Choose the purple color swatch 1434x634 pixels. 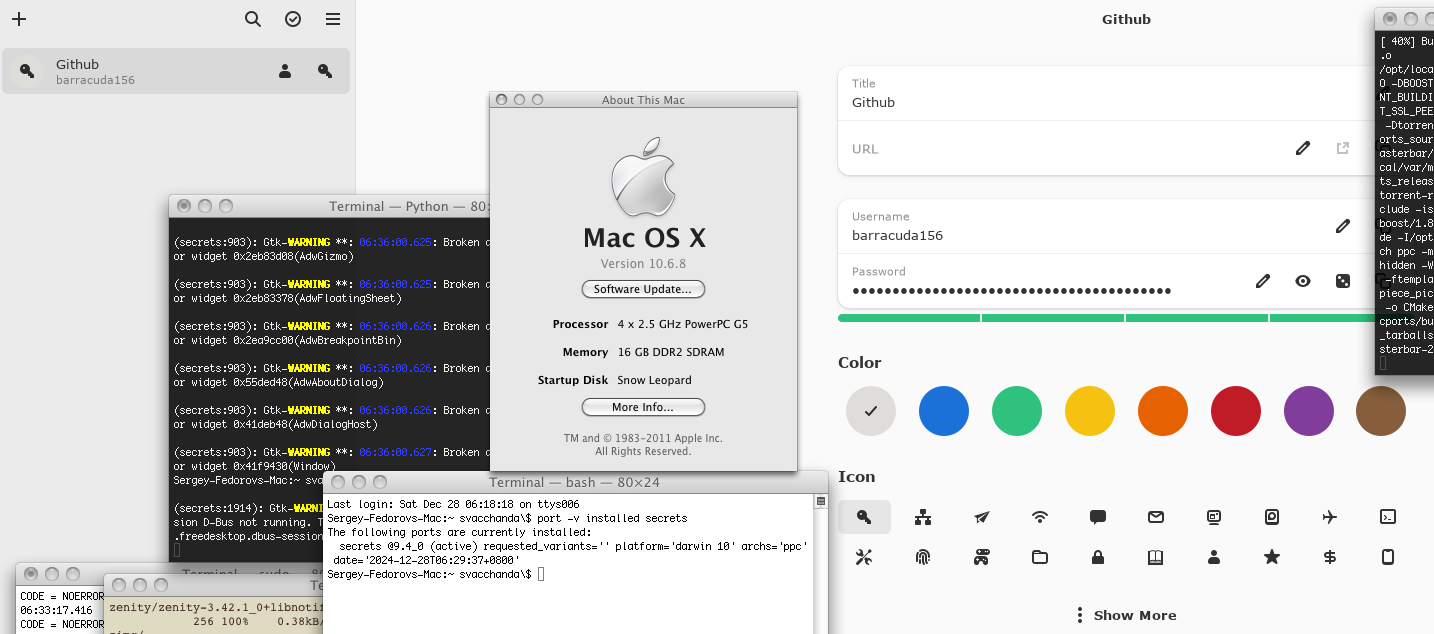point(1309,411)
